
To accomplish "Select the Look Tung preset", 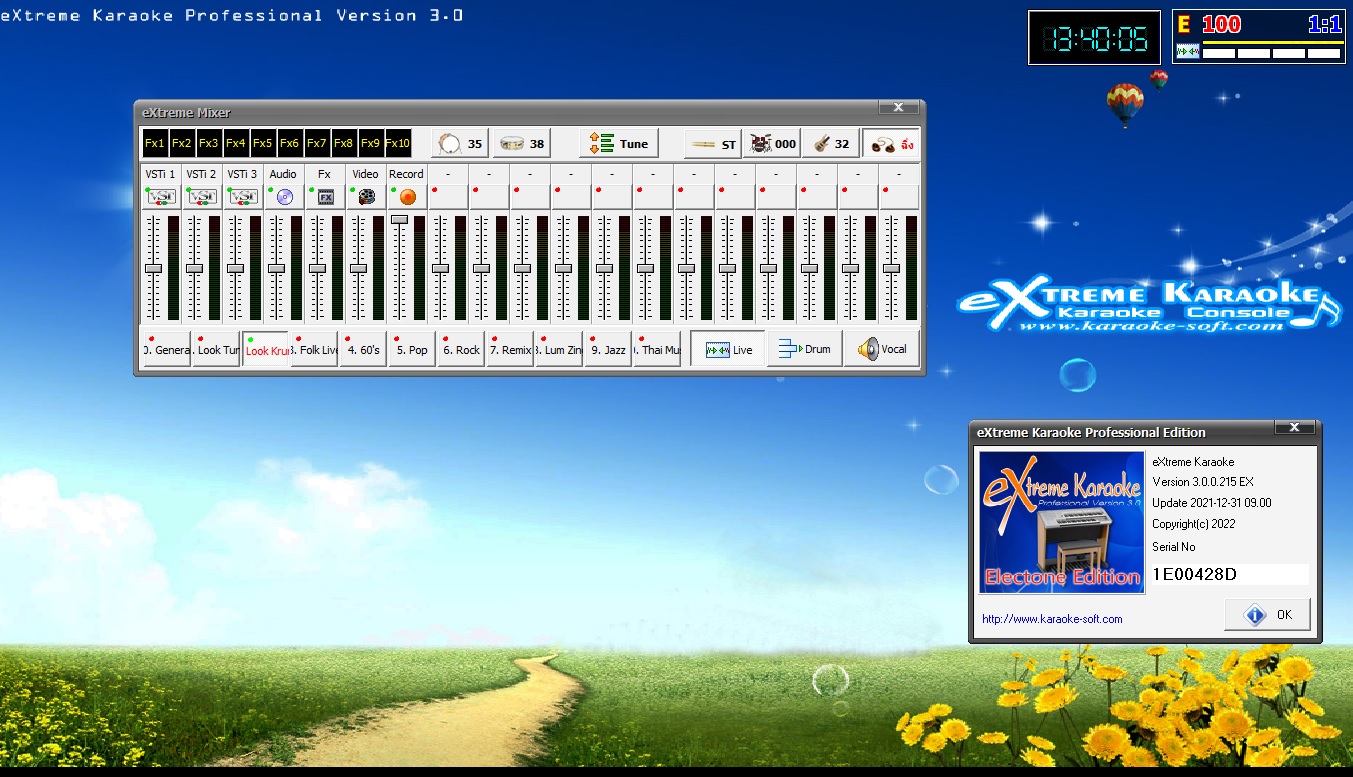I will pyautogui.click(x=216, y=349).
